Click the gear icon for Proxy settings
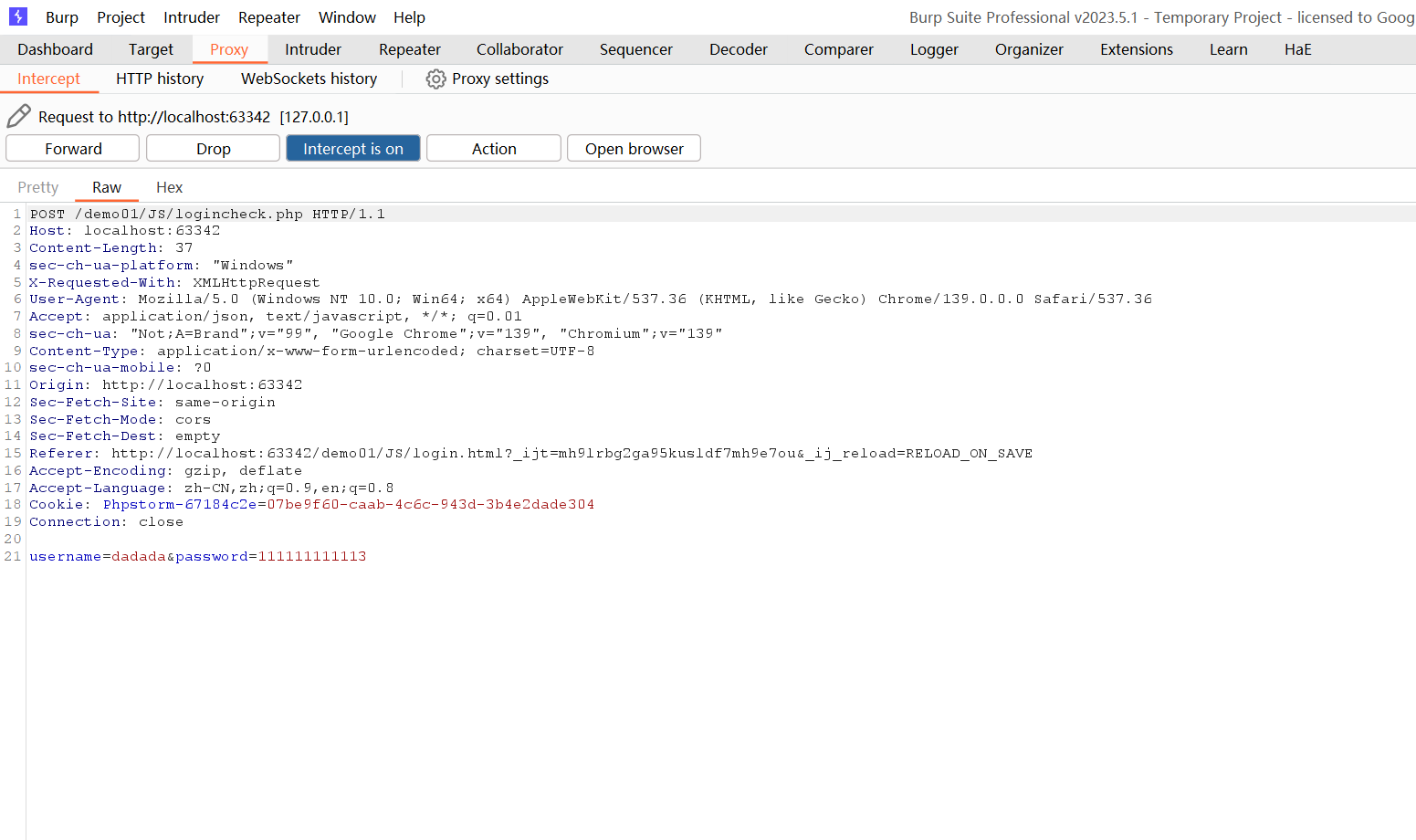This screenshot has height=840, width=1416. (436, 79)
